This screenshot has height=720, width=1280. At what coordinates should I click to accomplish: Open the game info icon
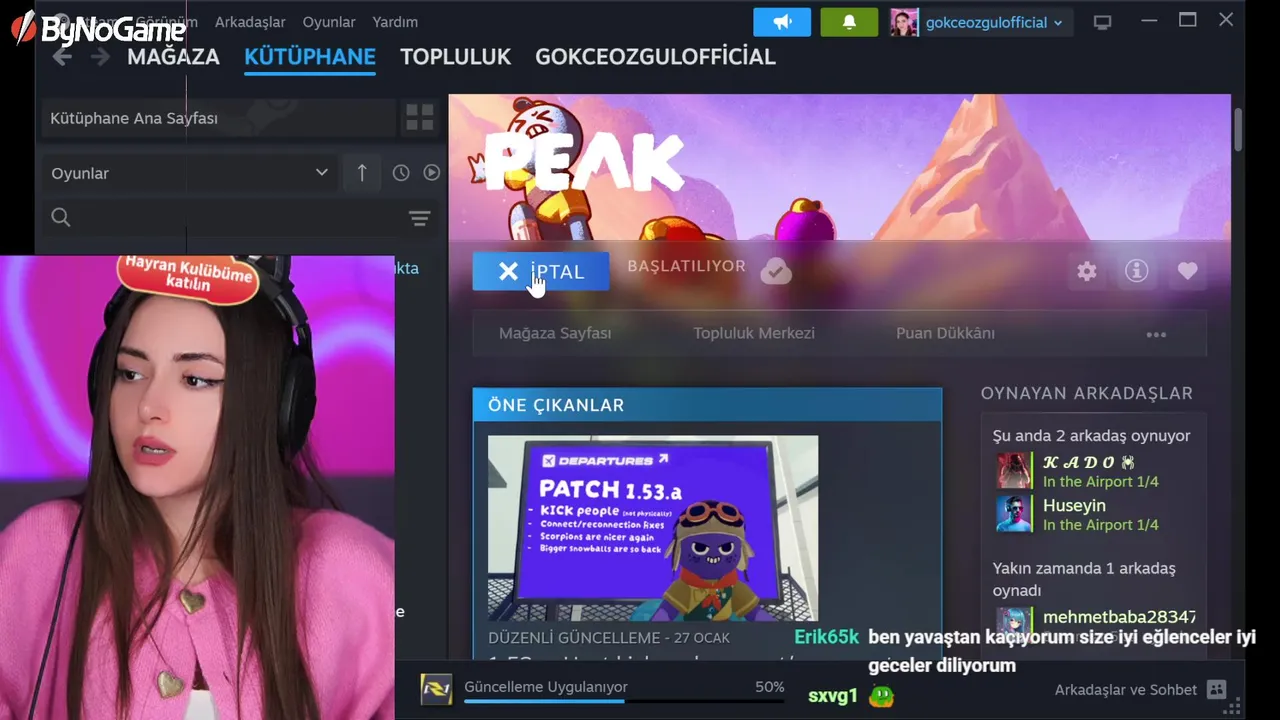click(1137, 271)
